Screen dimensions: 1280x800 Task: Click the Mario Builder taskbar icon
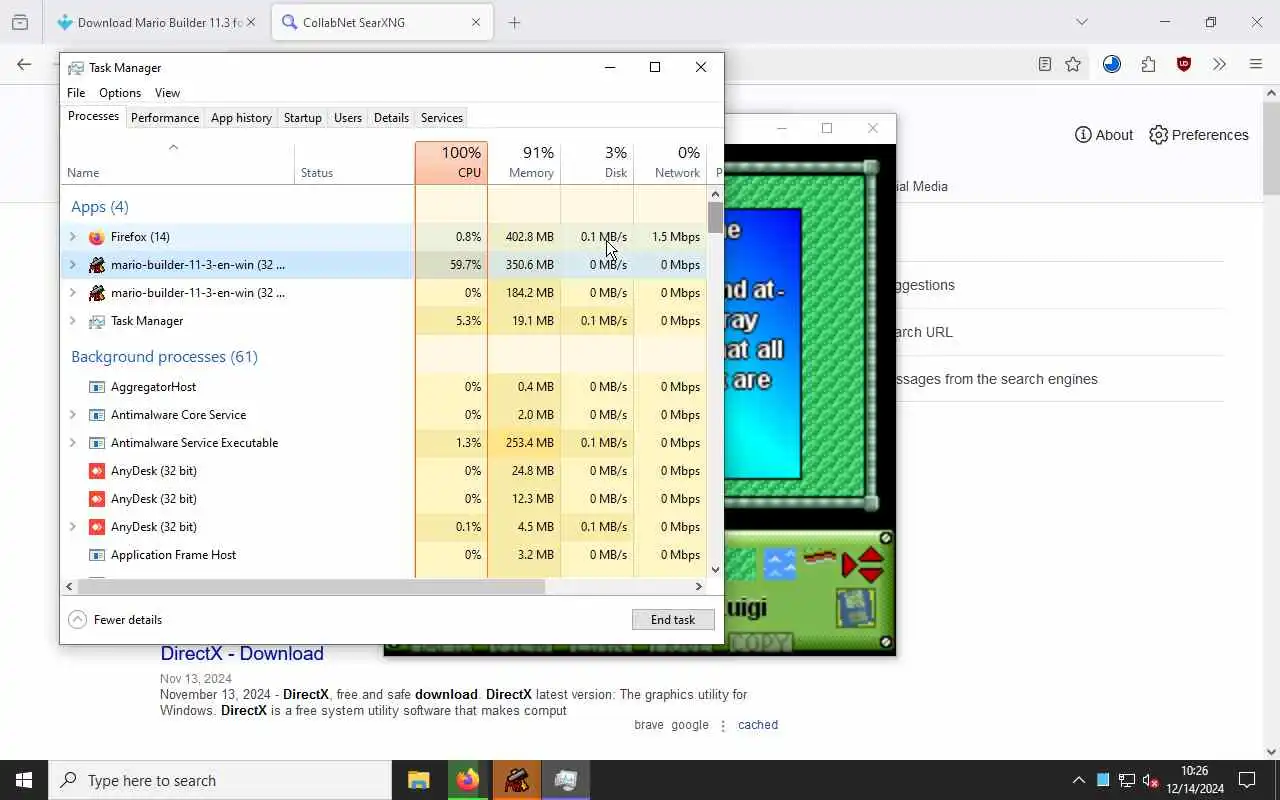517,780
